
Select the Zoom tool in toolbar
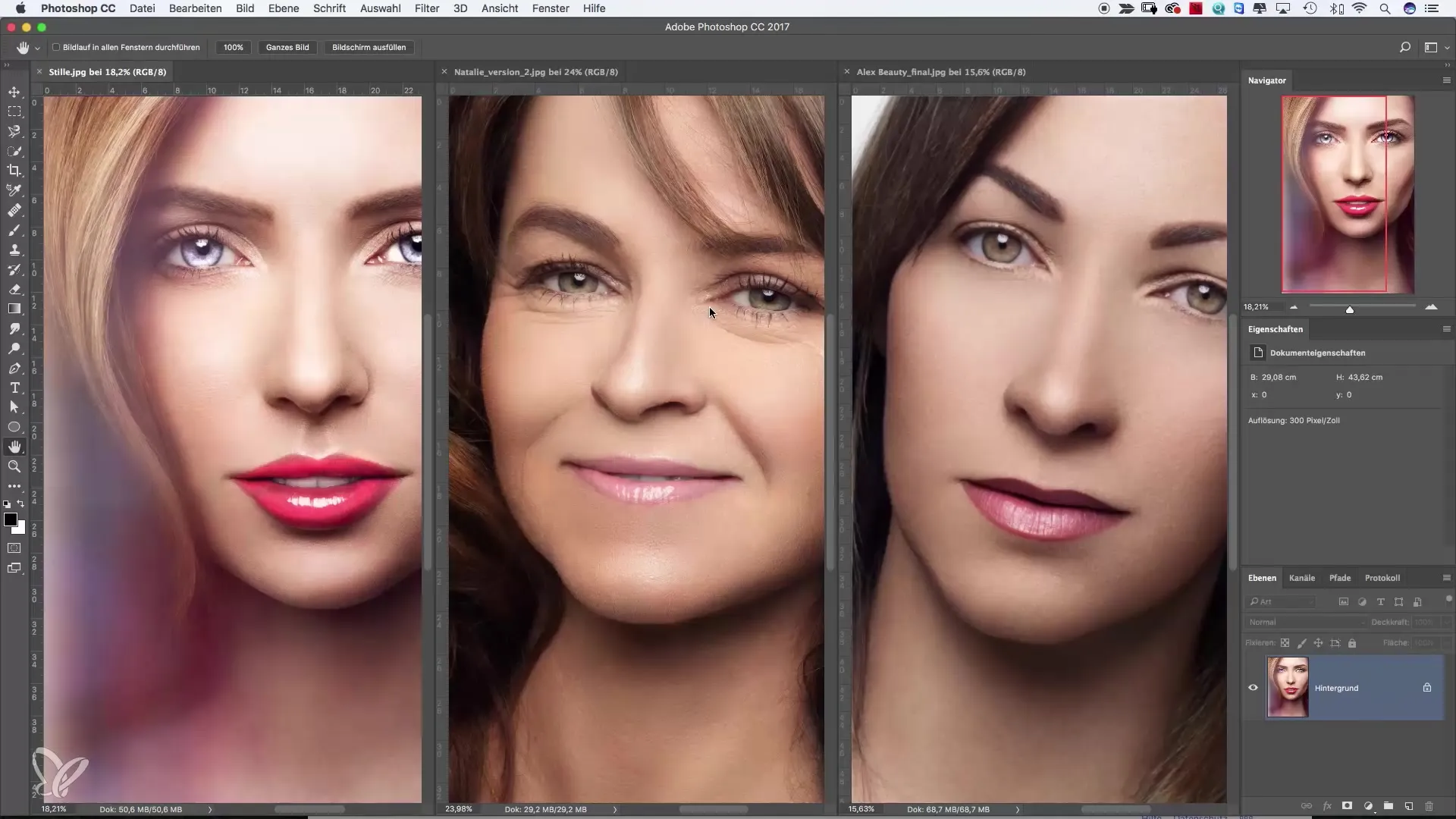[x=14, y=466]
